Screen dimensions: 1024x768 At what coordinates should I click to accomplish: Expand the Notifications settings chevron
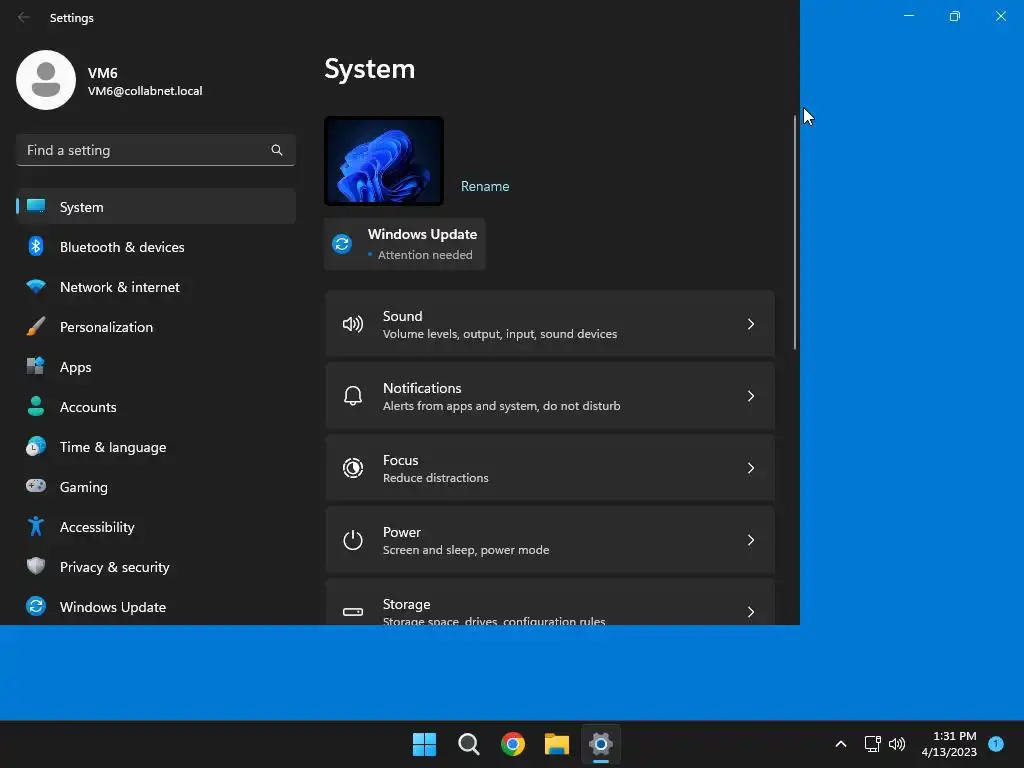(x=750, y=396)
